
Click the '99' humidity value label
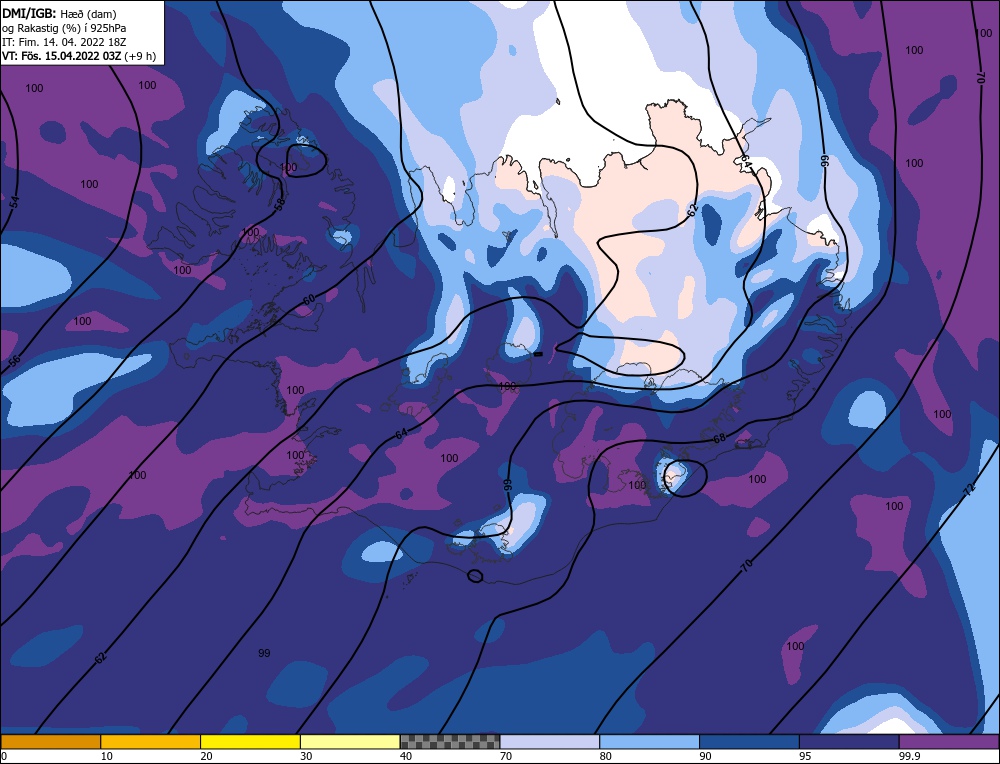[264, 653]
